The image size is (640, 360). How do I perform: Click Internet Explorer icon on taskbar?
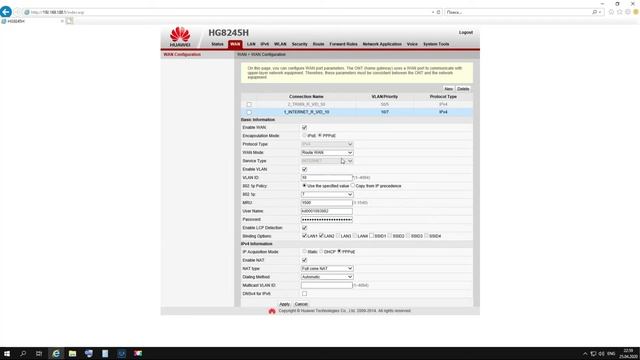(x=56, y=353)
